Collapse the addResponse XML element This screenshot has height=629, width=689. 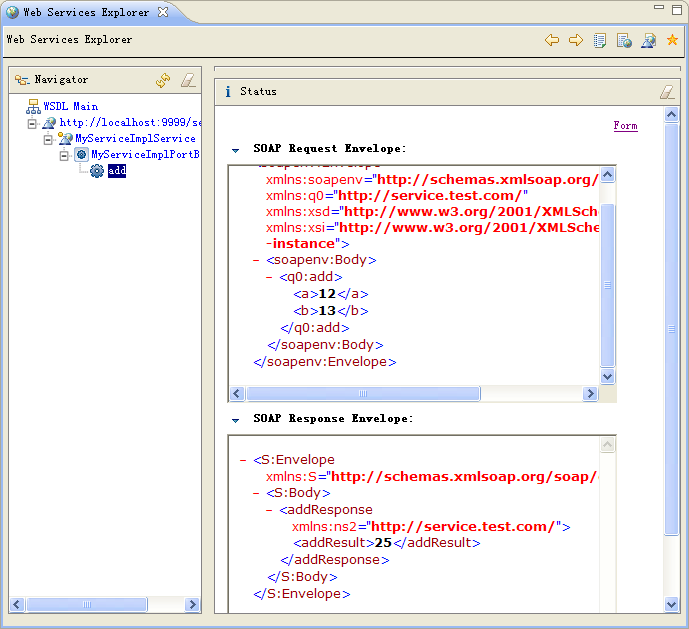point(269,510)
